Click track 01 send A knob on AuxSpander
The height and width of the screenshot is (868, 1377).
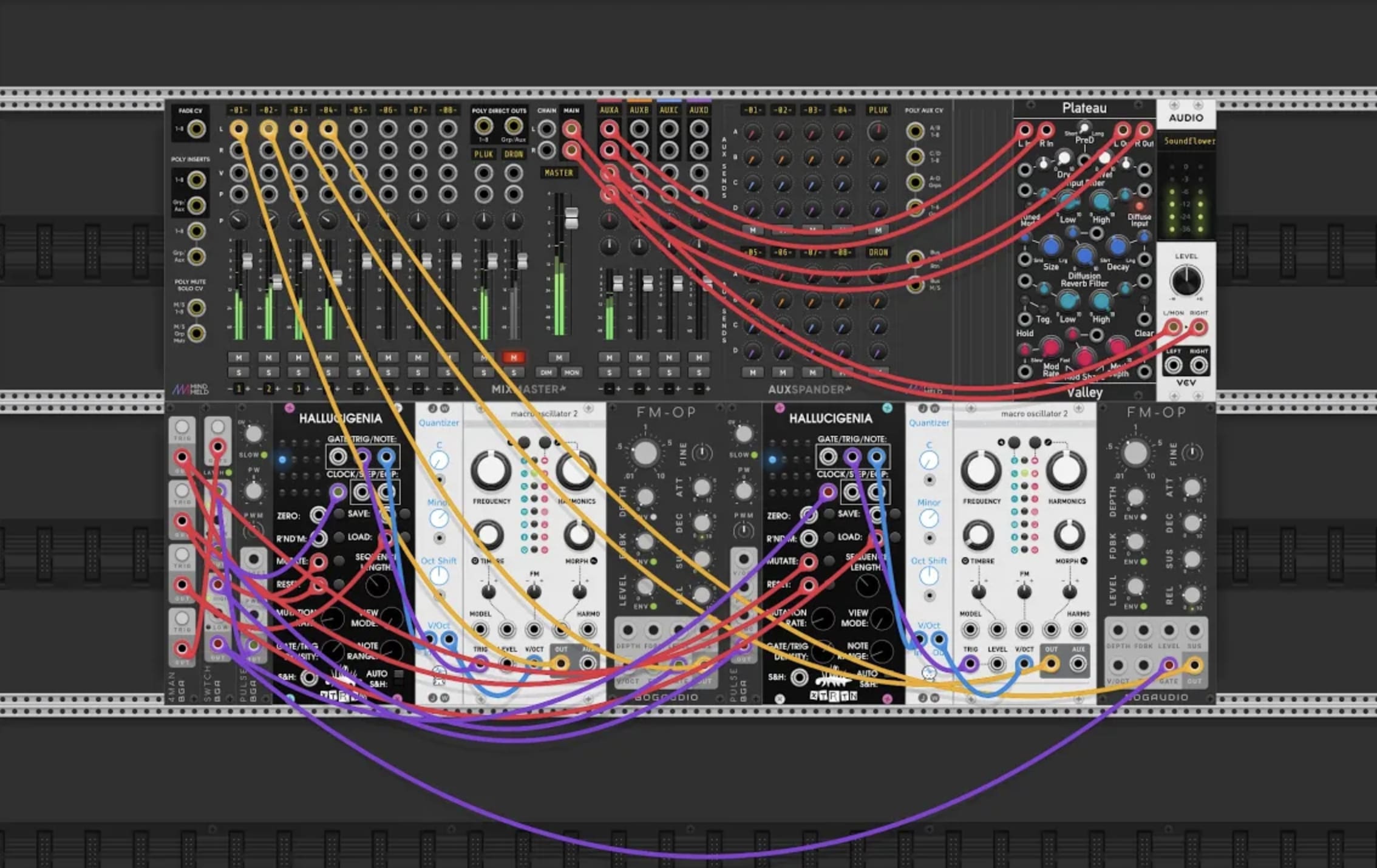[752, 132]
